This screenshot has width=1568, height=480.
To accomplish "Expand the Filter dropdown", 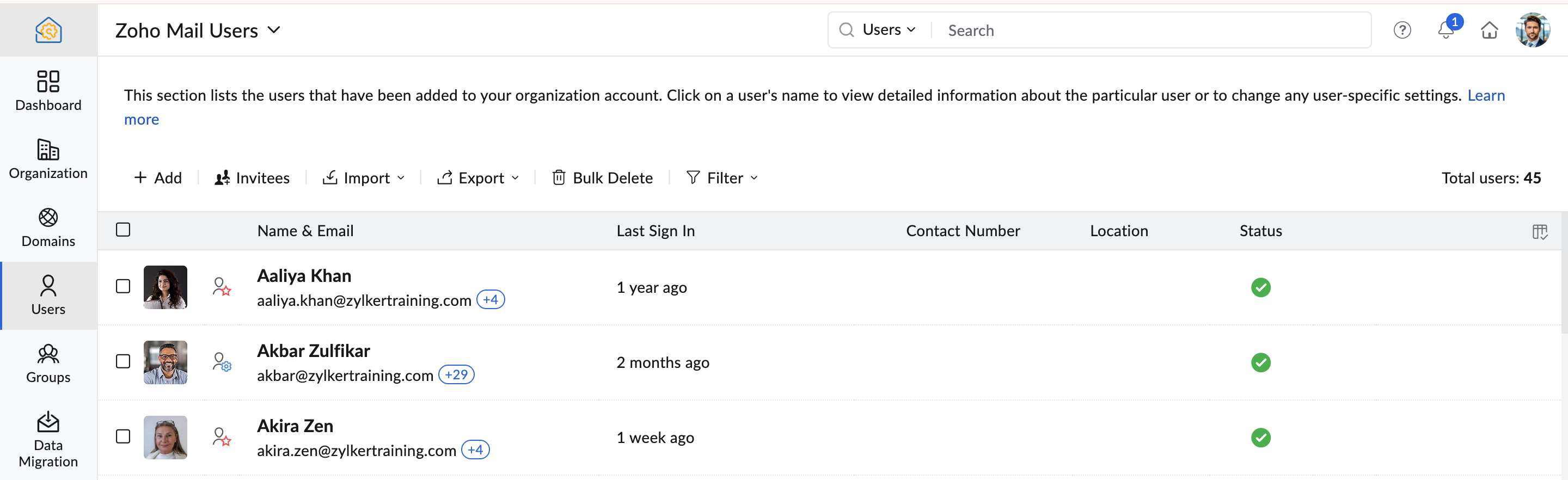I will (x=722, y=179).
